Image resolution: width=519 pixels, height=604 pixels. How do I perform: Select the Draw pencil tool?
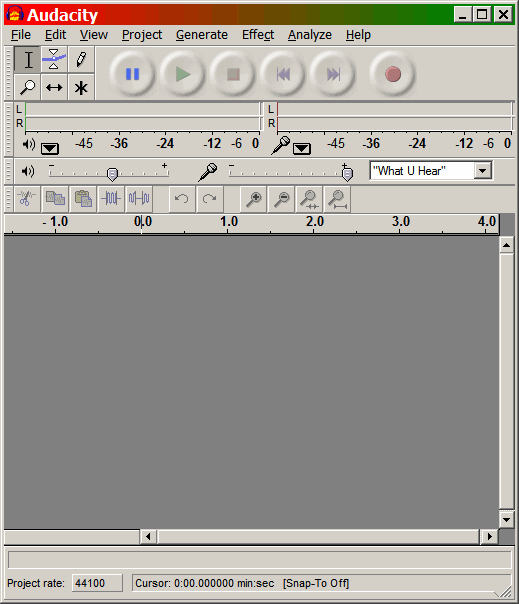81,59
